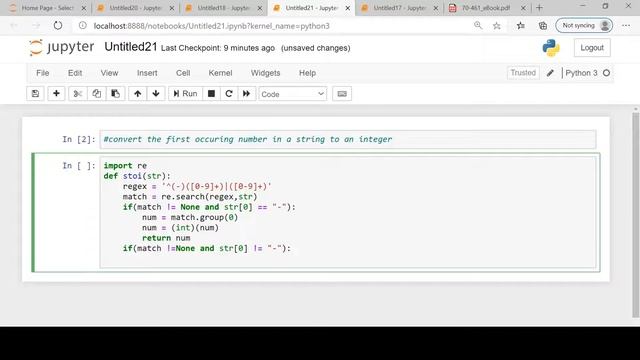This screenshot has height=360, width=640.
Task: Click the pencil edit-mode indicator icon
Action: (550, 73)
